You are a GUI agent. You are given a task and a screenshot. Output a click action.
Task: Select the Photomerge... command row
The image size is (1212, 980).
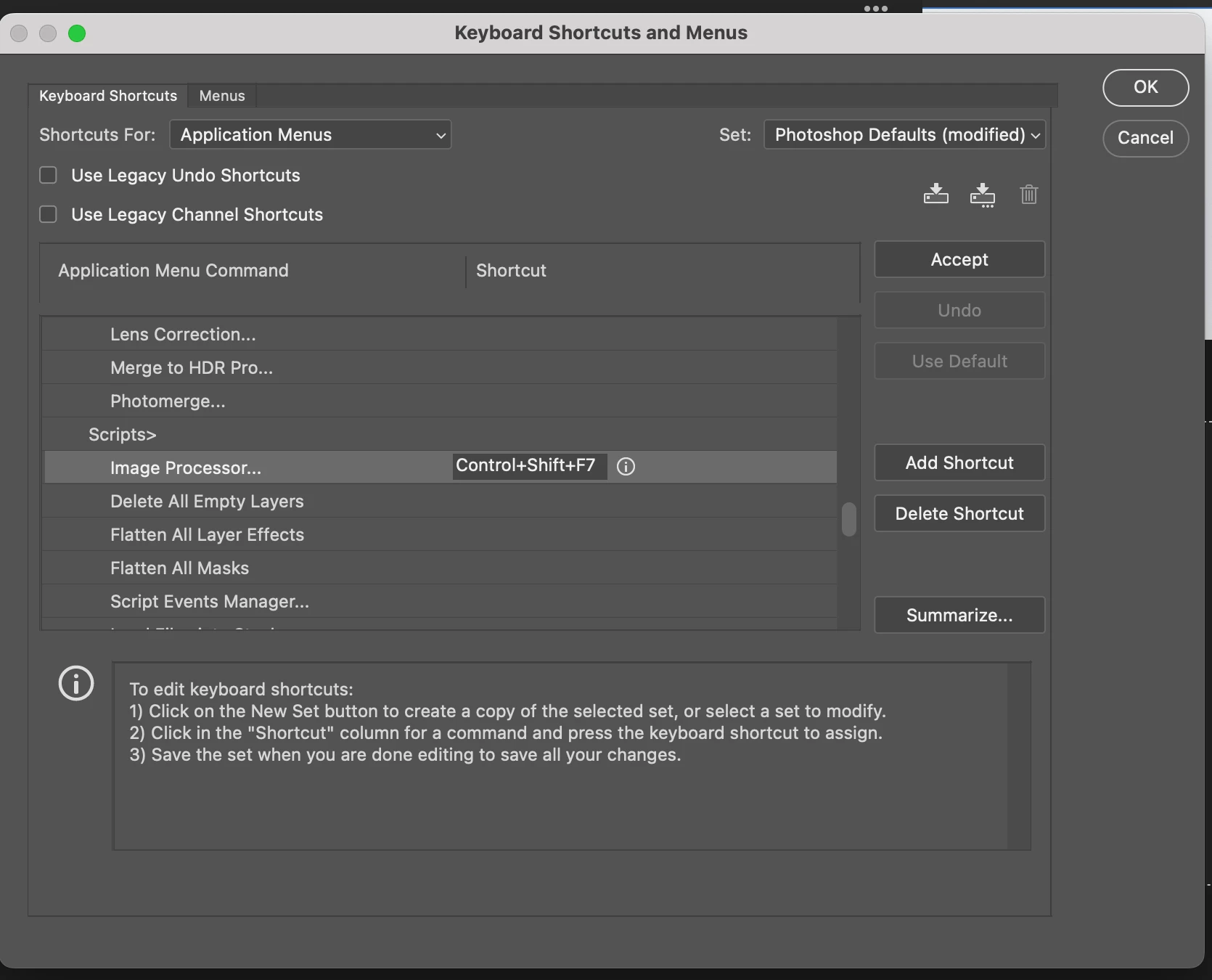(440, 401)
